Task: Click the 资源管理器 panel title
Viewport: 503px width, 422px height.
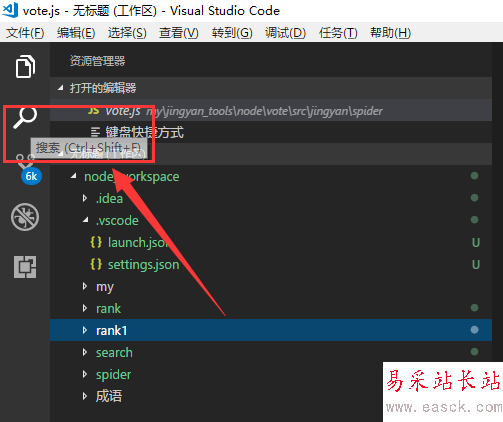Action: coord(97,61)
